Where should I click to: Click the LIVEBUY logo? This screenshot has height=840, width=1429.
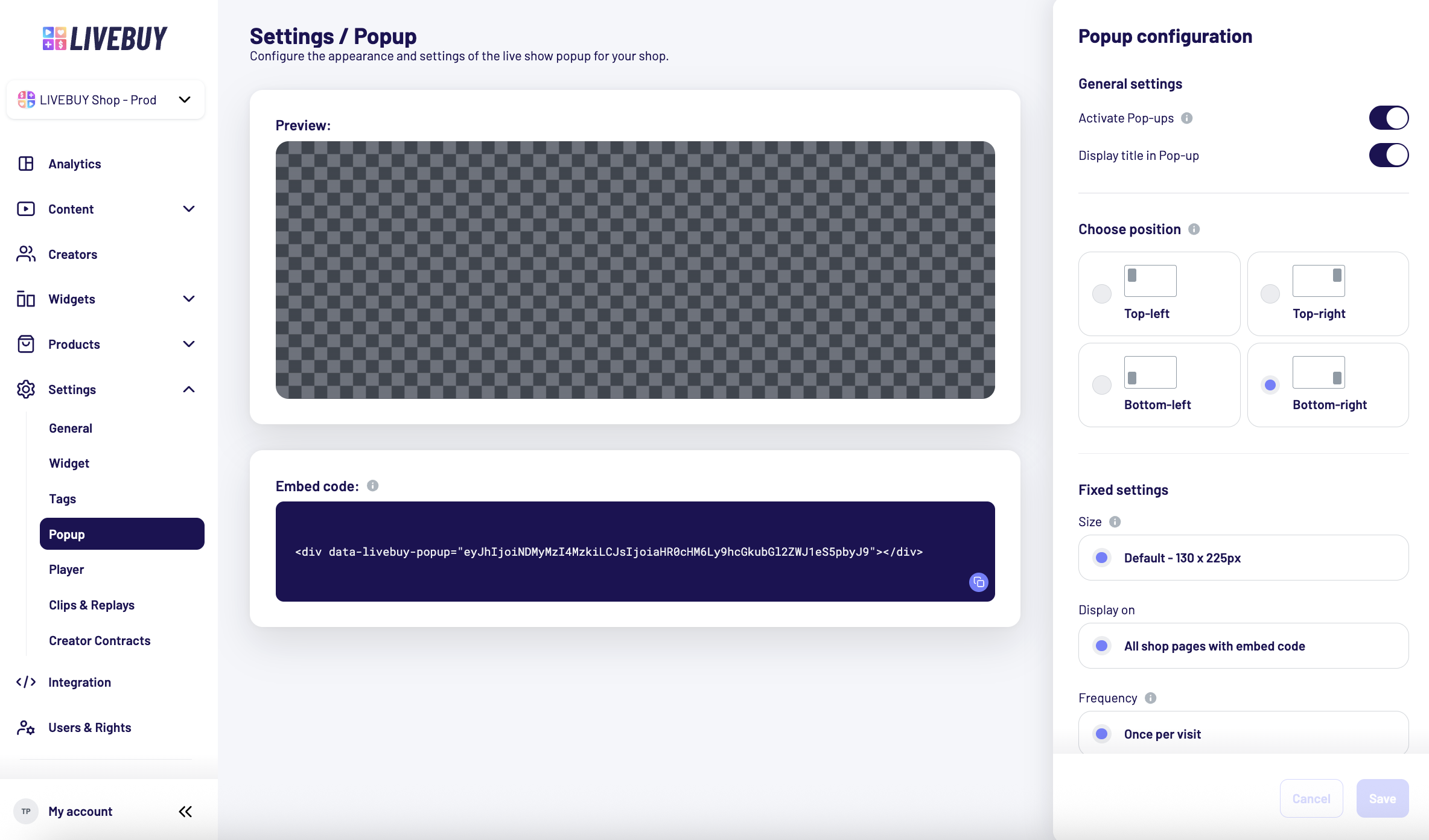pos(105,39)
